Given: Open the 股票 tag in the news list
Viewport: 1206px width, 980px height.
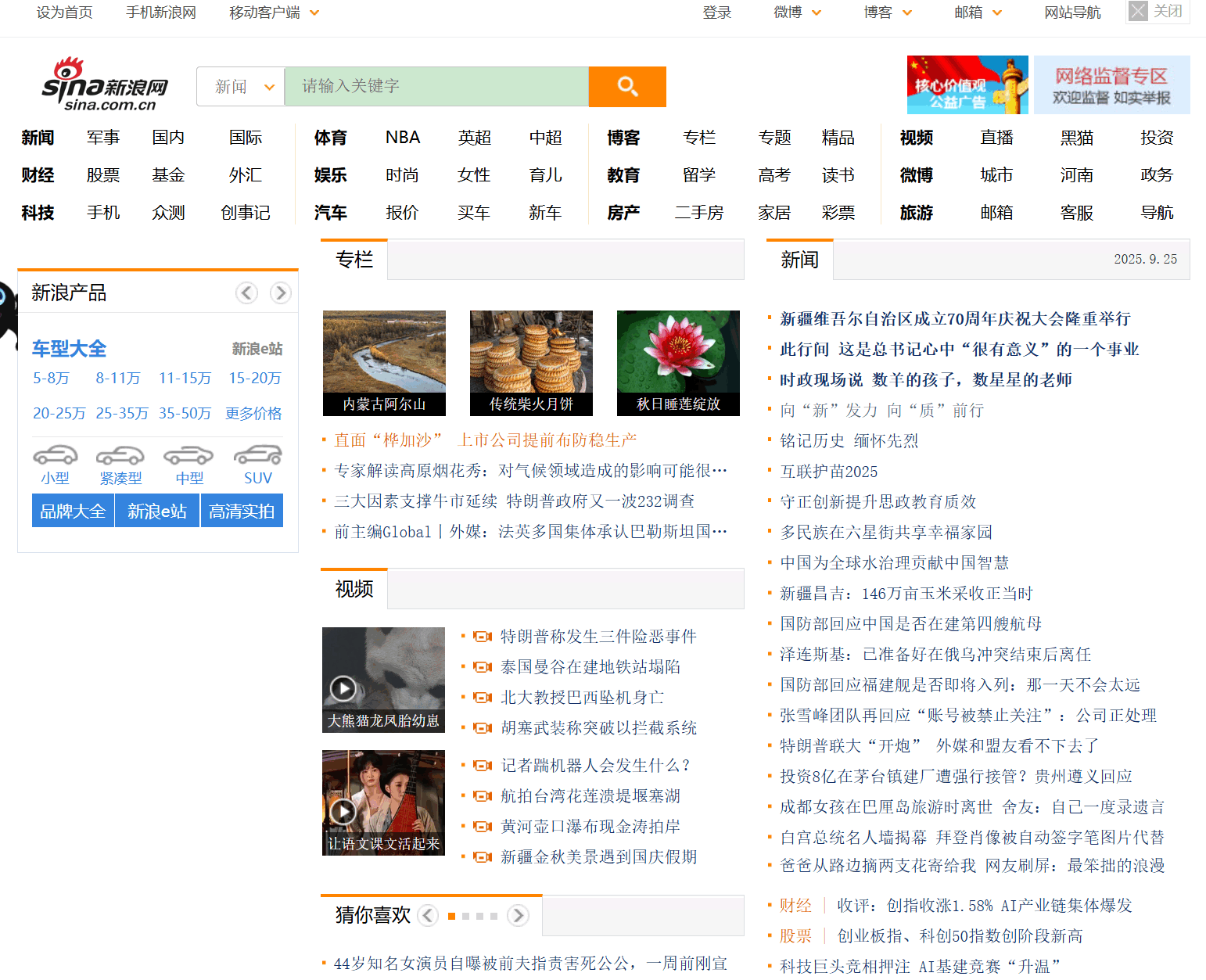Looking at the screenshot, I should pyautogui.click(x=795, y=936).
